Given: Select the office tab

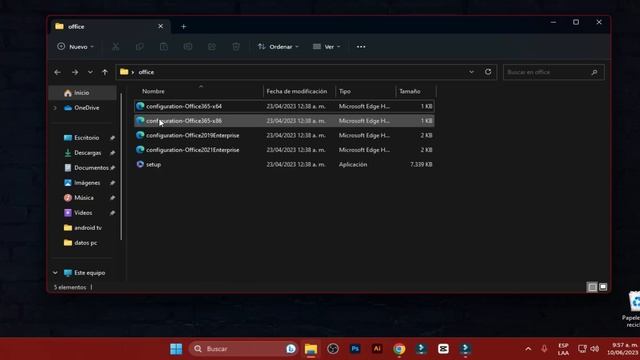Looking at the screenshot, I should (x=110, y=26).
